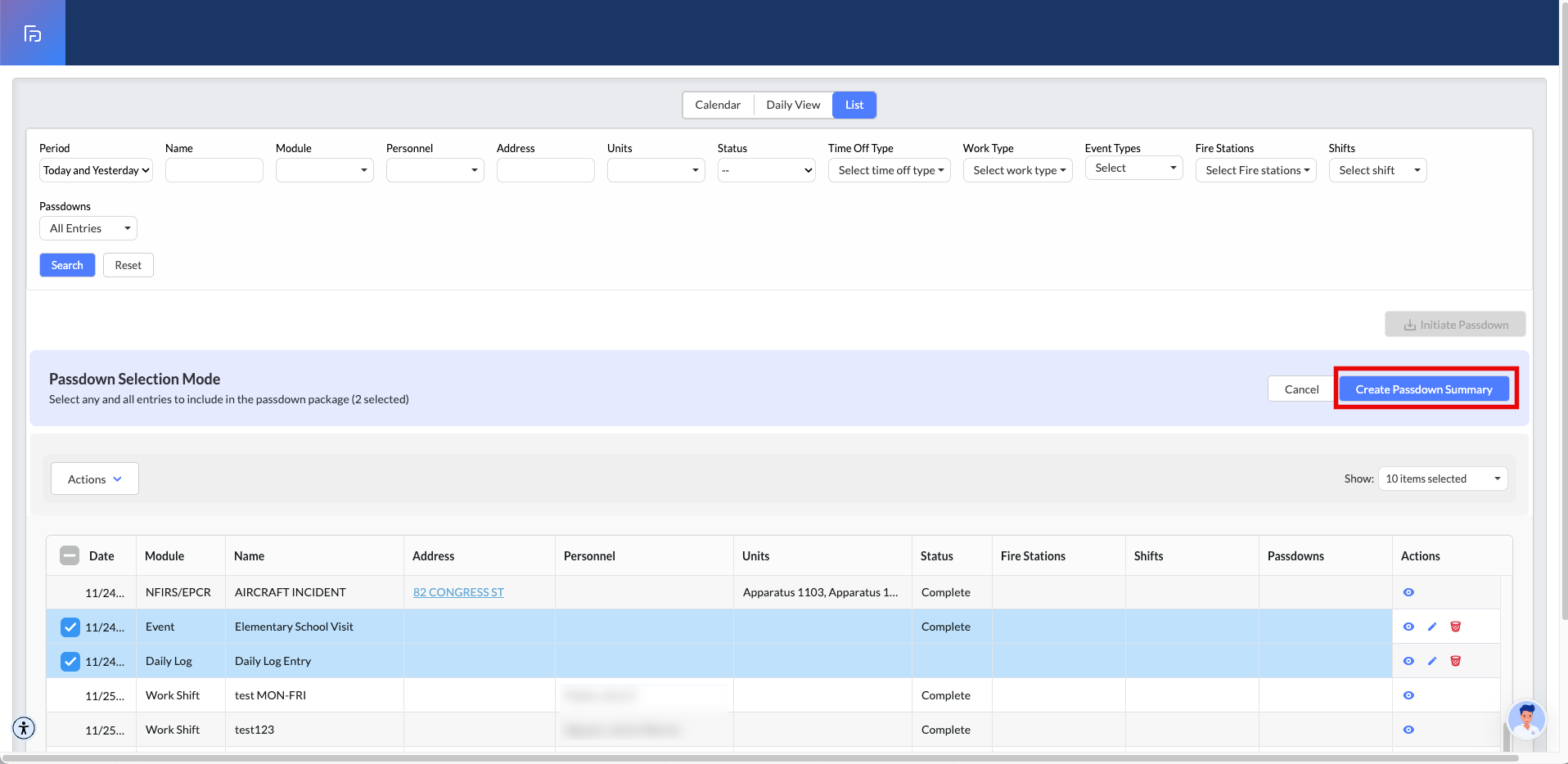This screenshot has width=1568, height=764.
Task: Open the accessibility options icon
Action: tap(24, 727)
